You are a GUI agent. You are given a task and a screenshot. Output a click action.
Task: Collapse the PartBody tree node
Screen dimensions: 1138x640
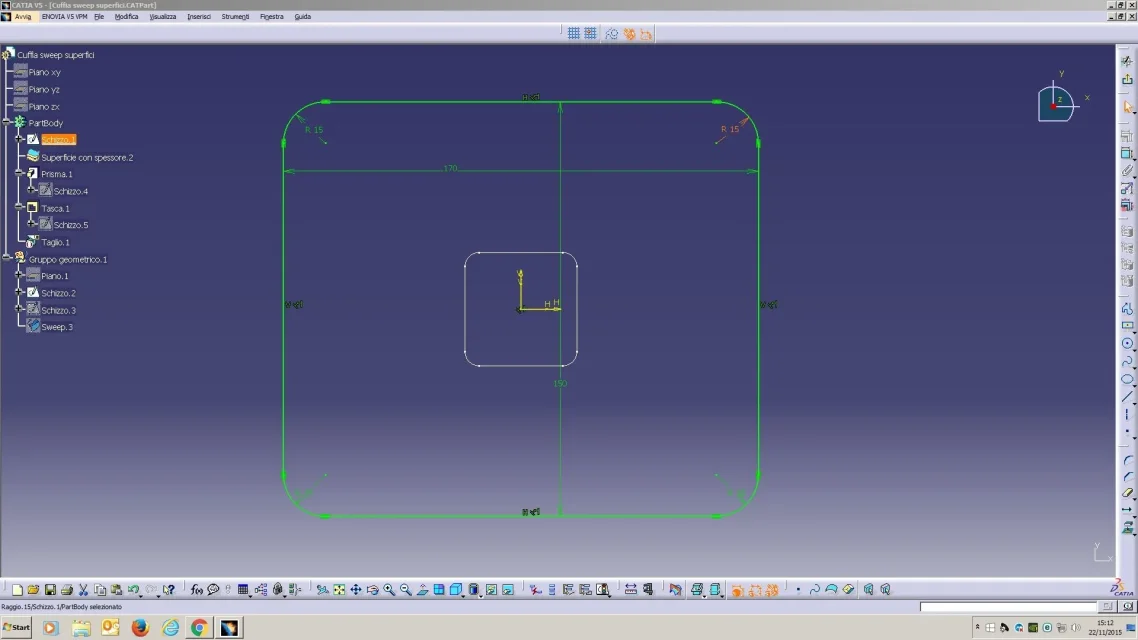[7, 122]
